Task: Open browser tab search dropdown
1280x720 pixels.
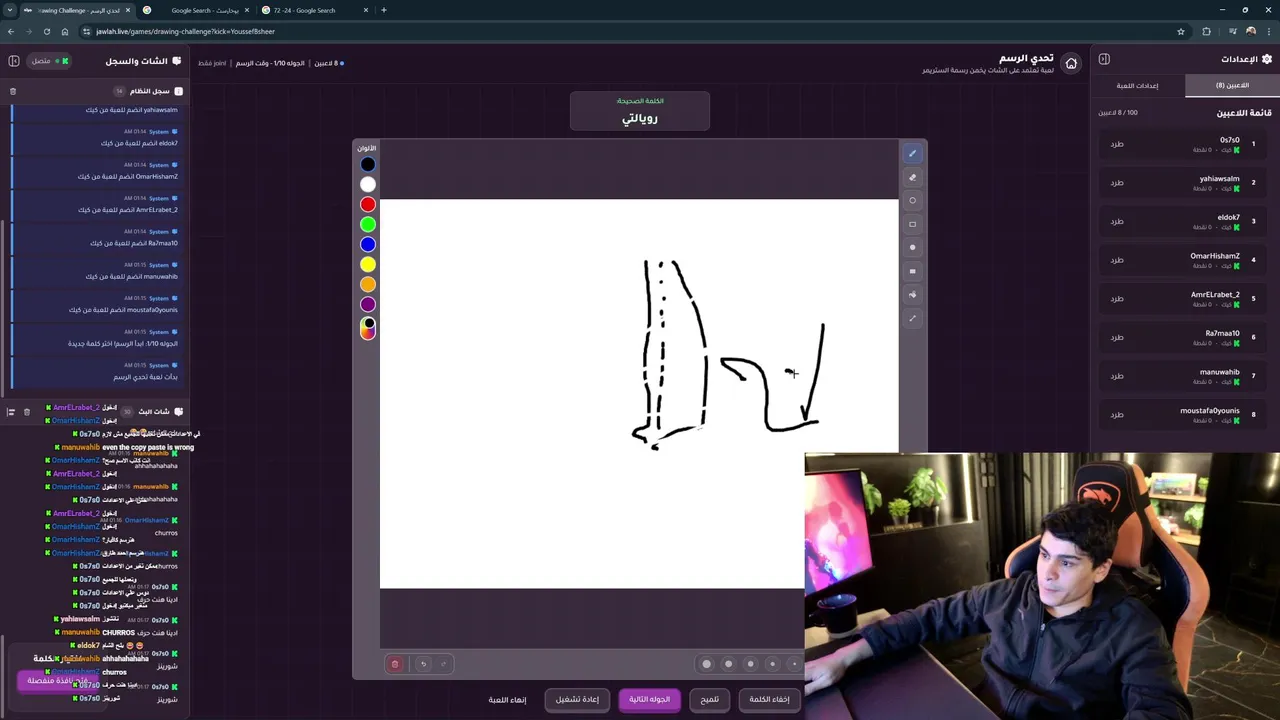Action: click(x=10, y=10)
